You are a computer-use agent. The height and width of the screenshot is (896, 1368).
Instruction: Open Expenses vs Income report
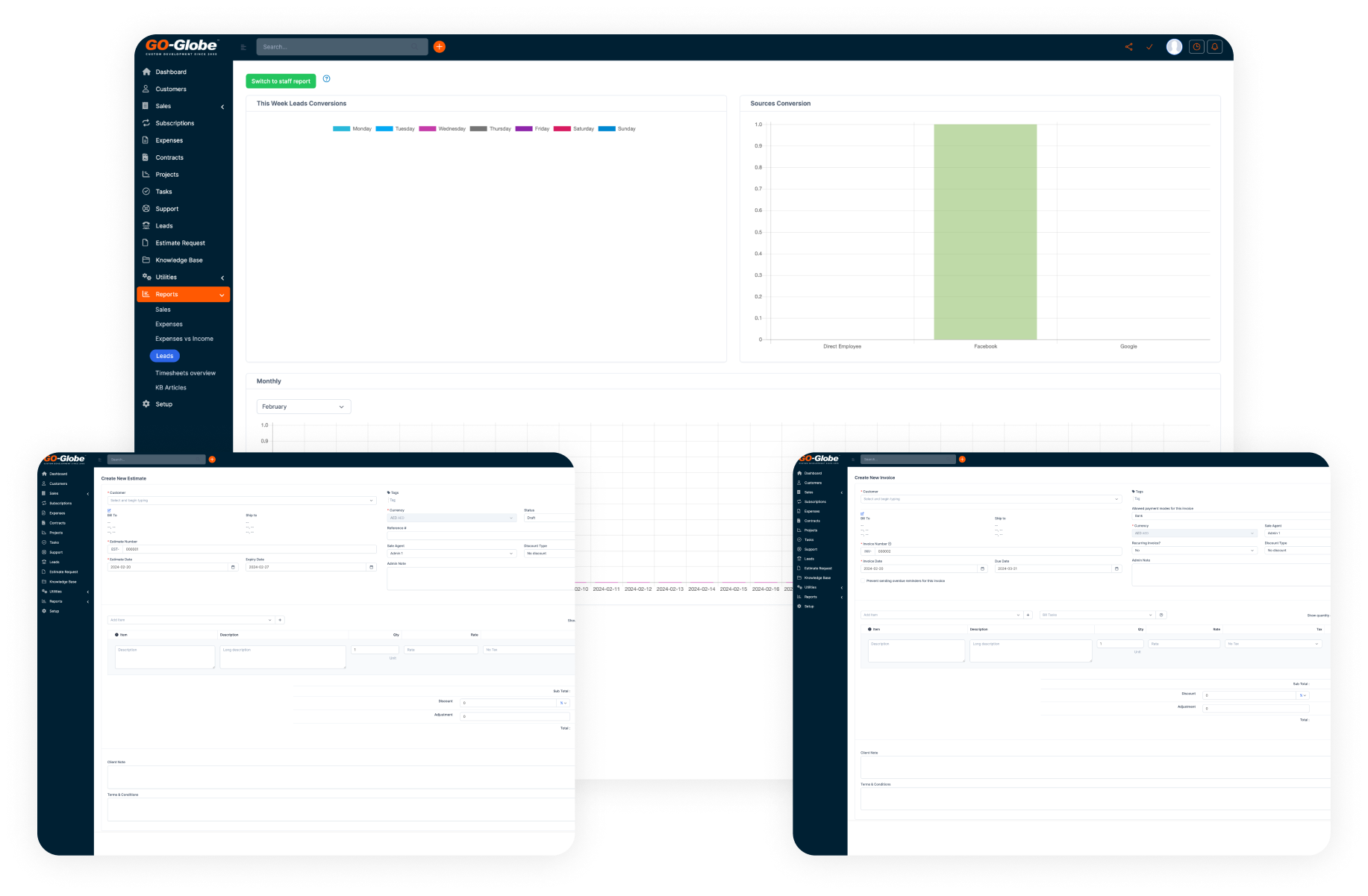(x=184, y=339)
